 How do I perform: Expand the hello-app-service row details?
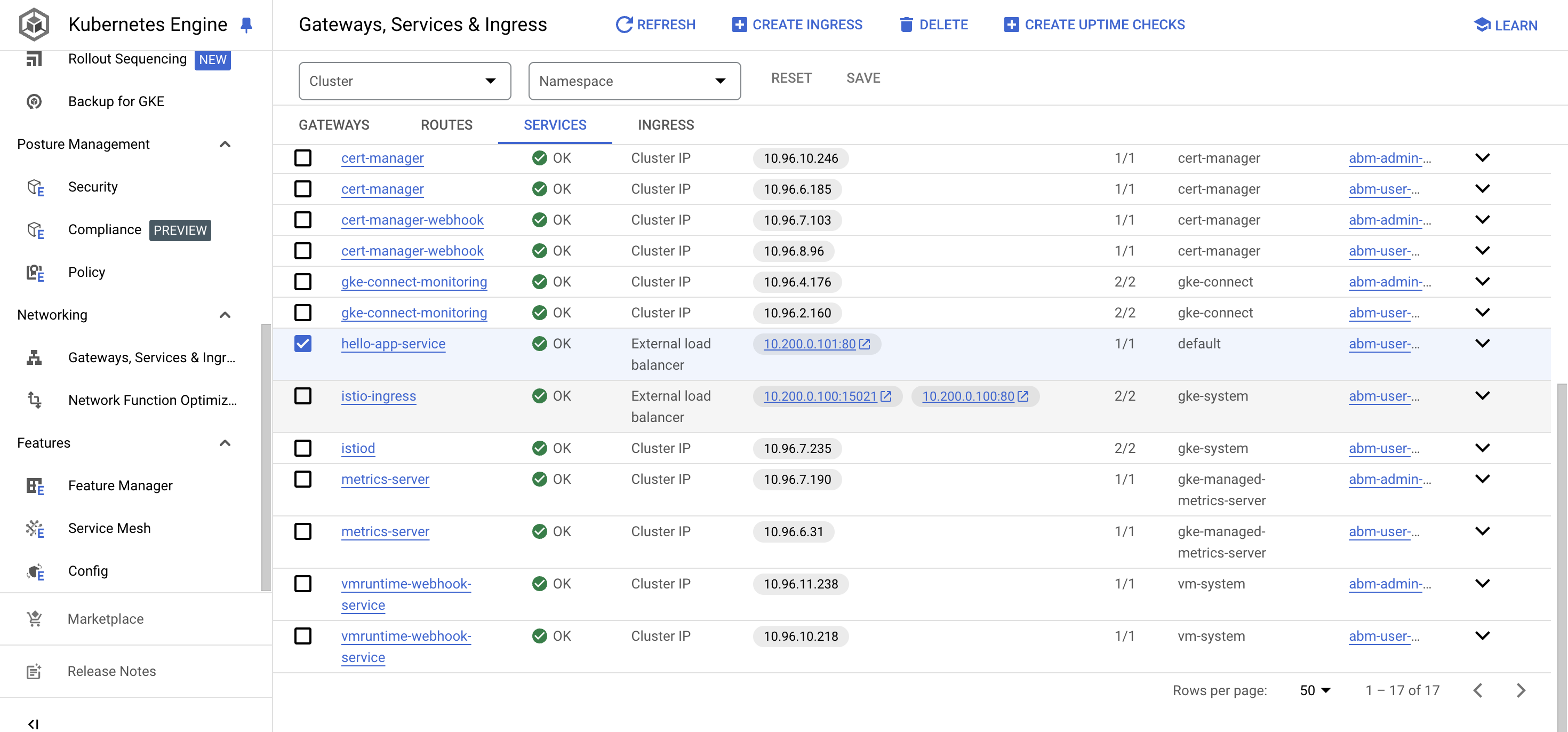1482,344
